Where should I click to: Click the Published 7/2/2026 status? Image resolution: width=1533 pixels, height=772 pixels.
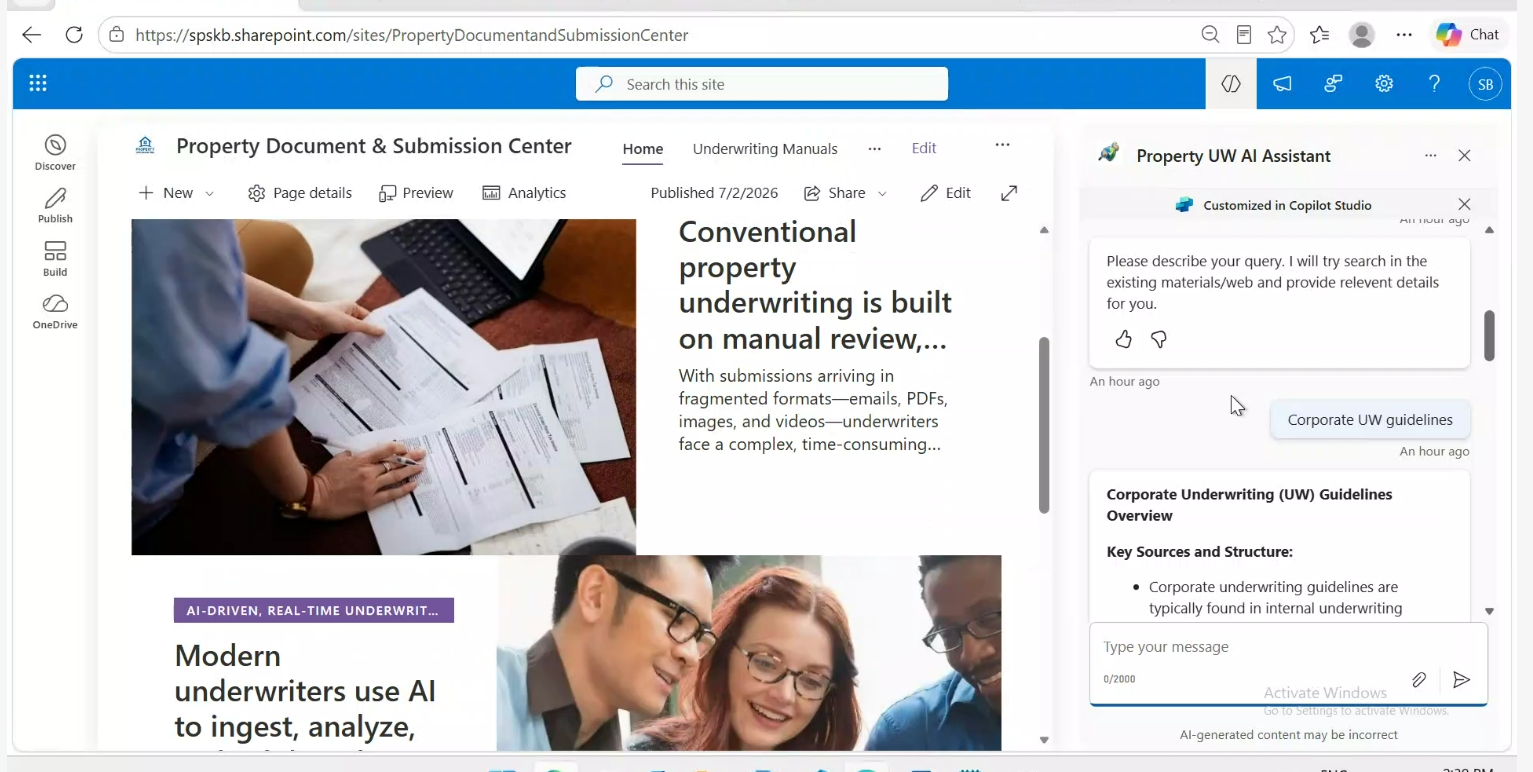714,193
